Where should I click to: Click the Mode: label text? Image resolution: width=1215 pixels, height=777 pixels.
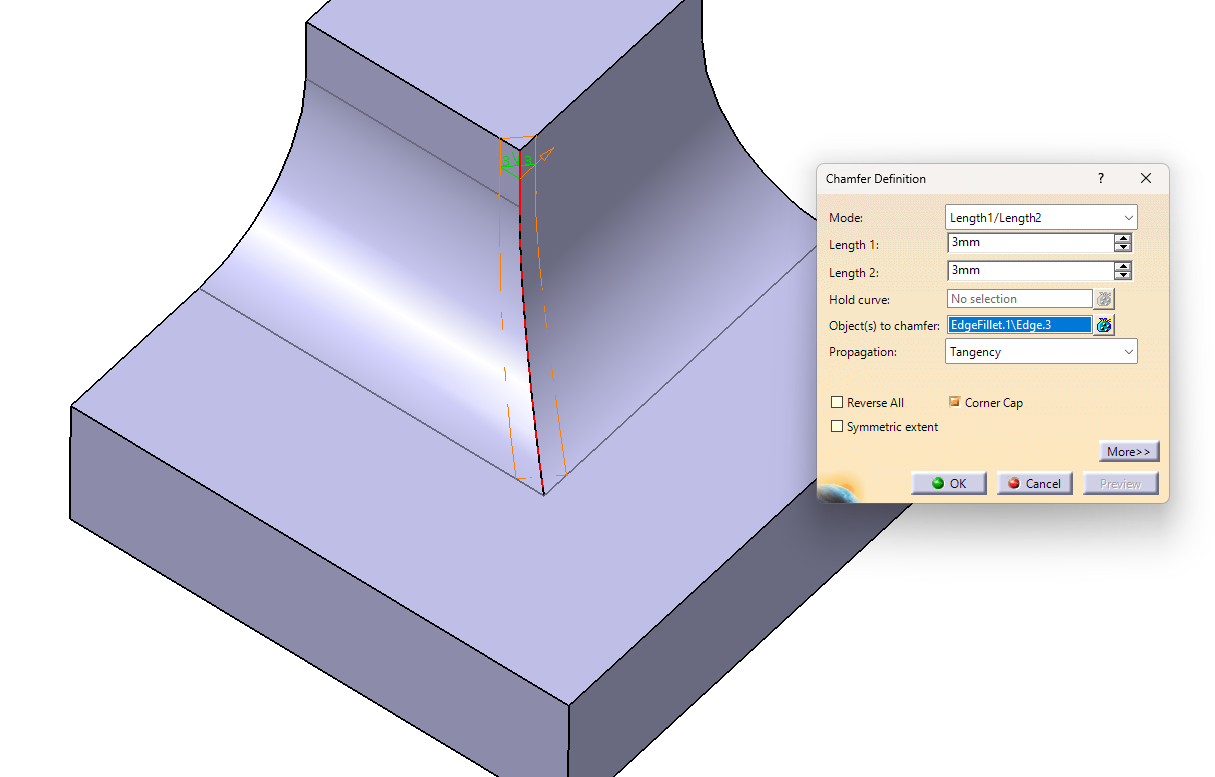pyautogui.click(x=846, y=218)
